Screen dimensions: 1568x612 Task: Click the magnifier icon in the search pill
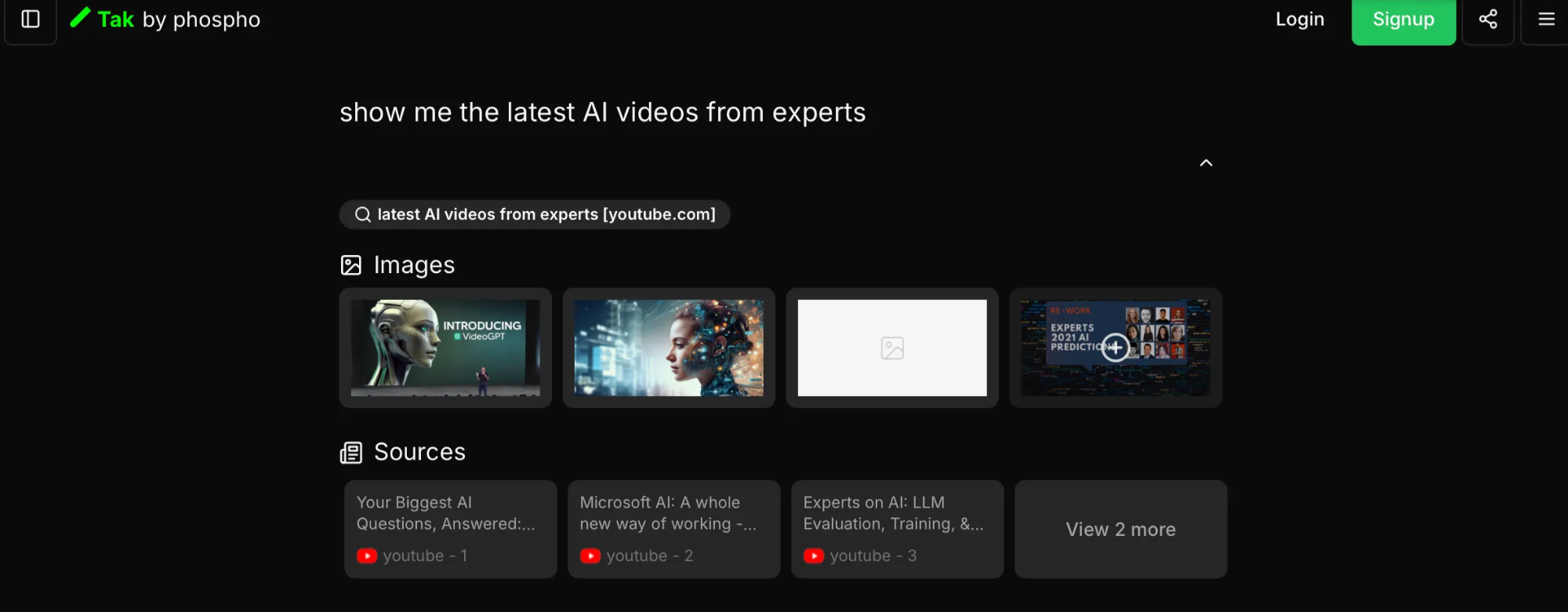(x=362, y=214)
